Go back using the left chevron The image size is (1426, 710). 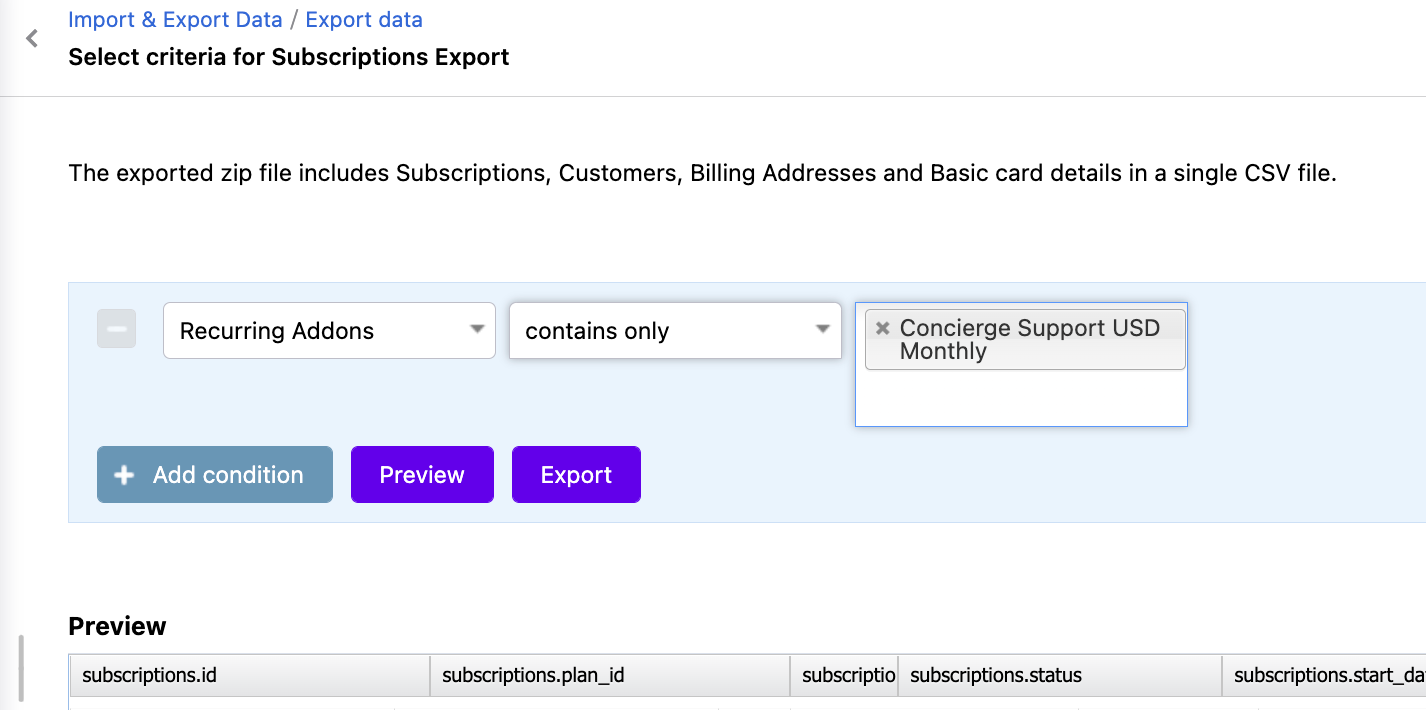[x=32, y=39]
